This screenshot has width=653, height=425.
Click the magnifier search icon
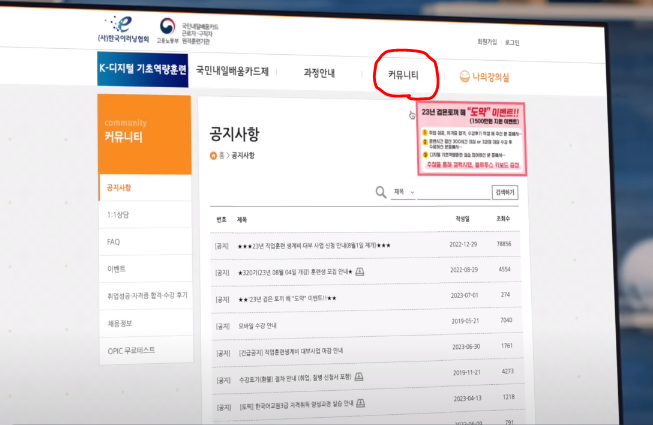381,192
